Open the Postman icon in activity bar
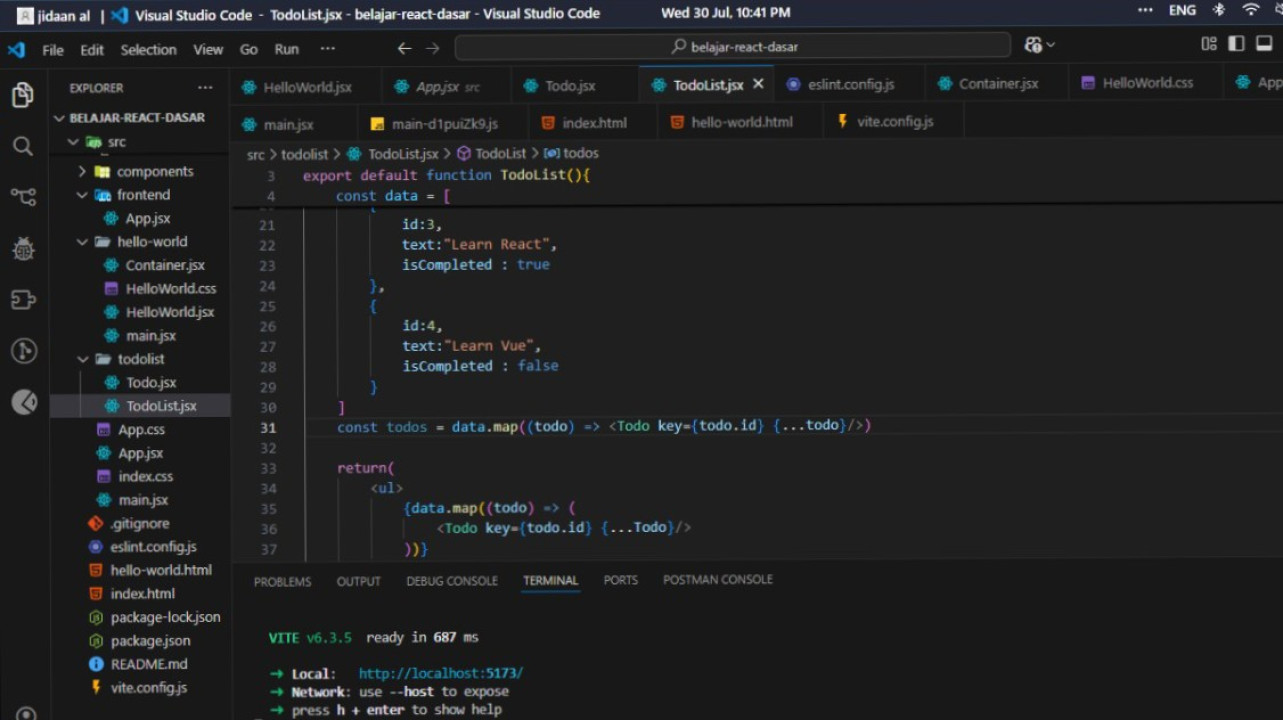The image size is (1283, 720). 23,402
